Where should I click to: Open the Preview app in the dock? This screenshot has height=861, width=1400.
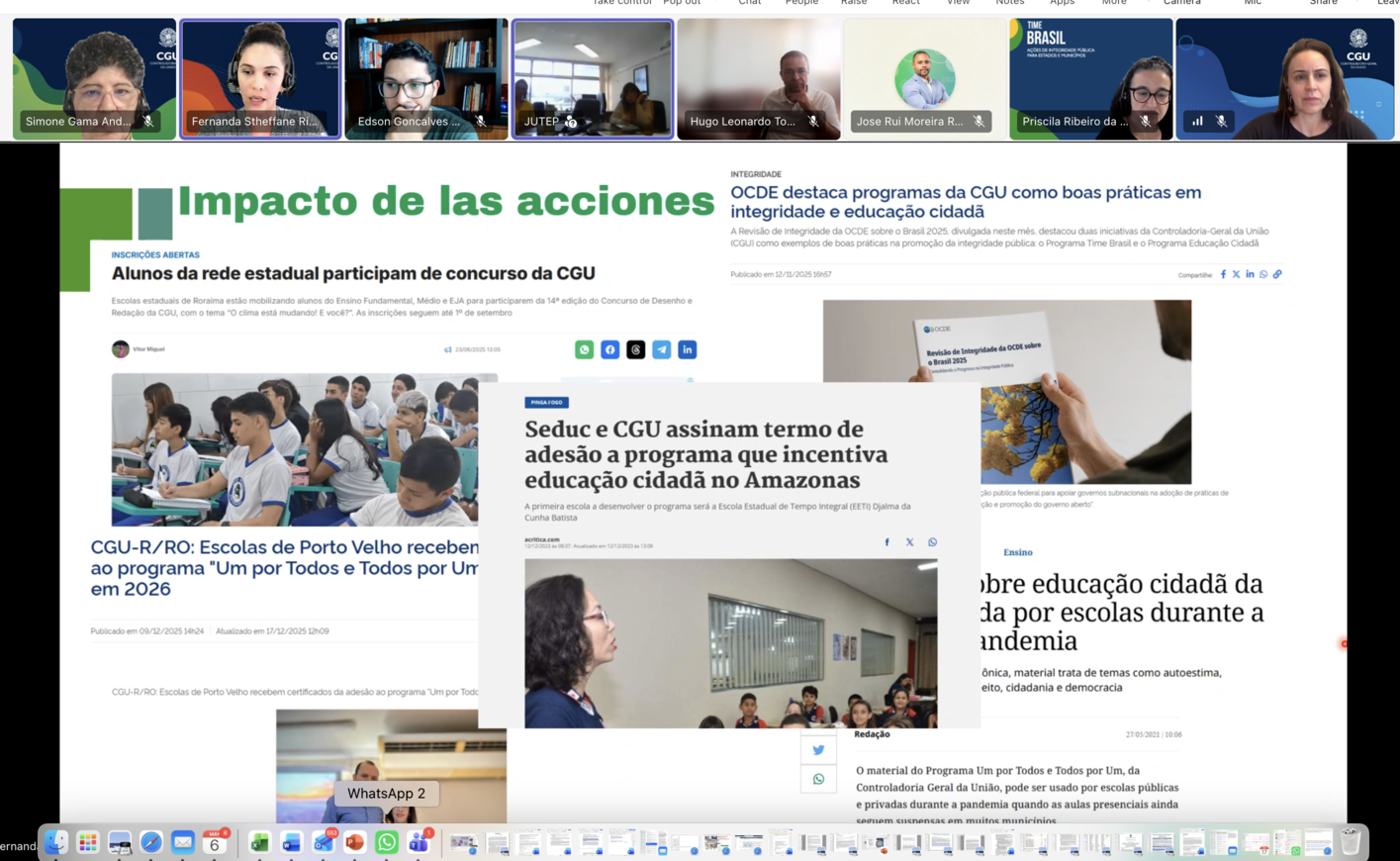click(120, 842)
